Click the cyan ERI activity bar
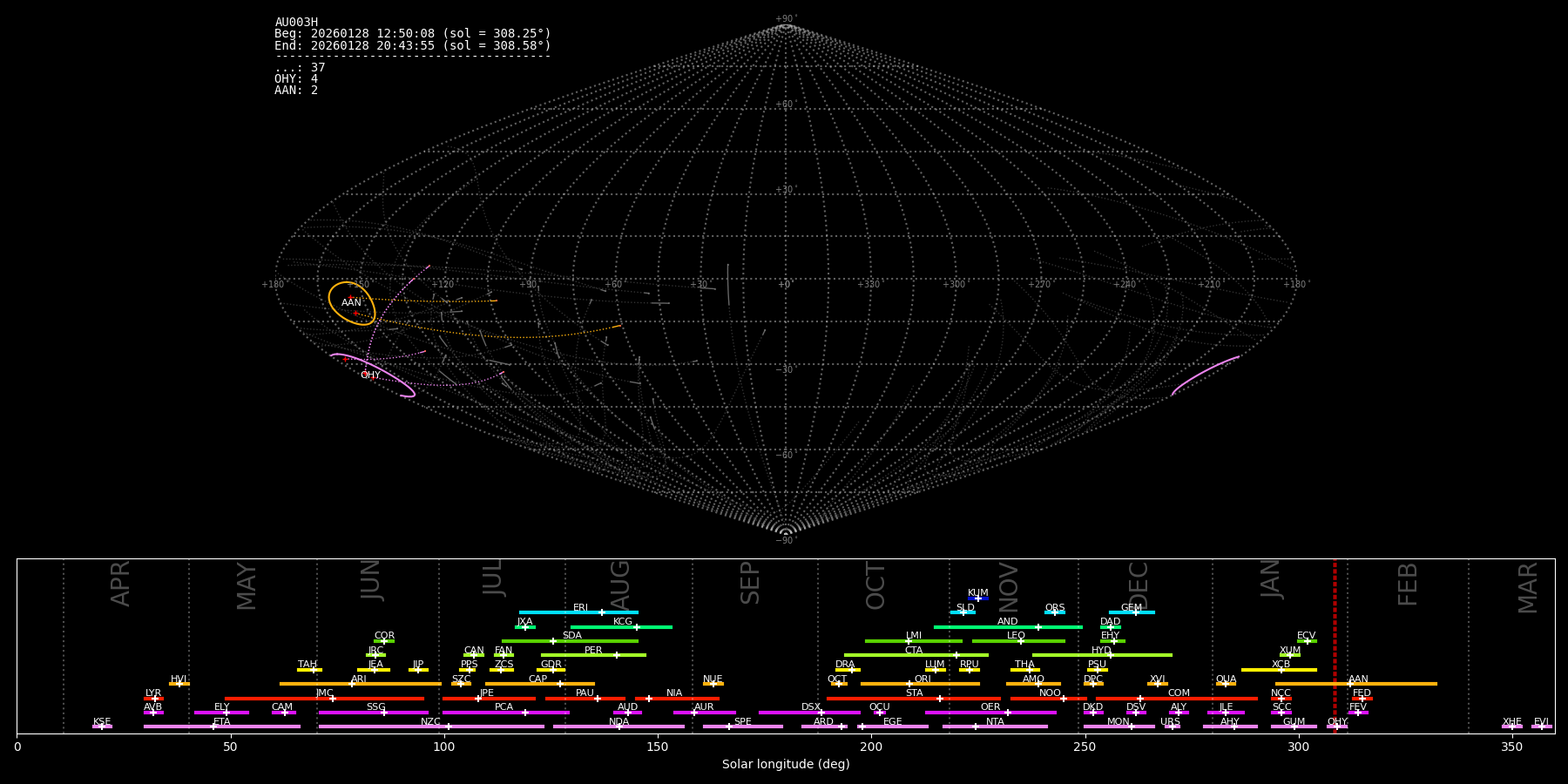Viewport: 1568px width, 784px height. coord(578,612)
